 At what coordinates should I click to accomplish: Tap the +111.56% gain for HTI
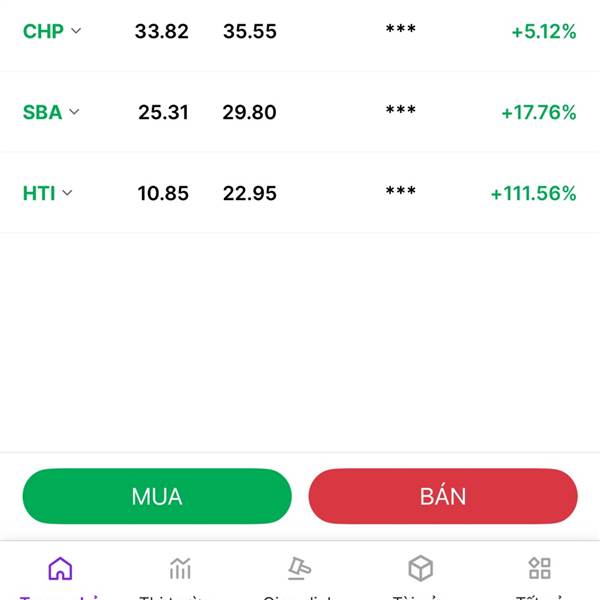point(533,193)
